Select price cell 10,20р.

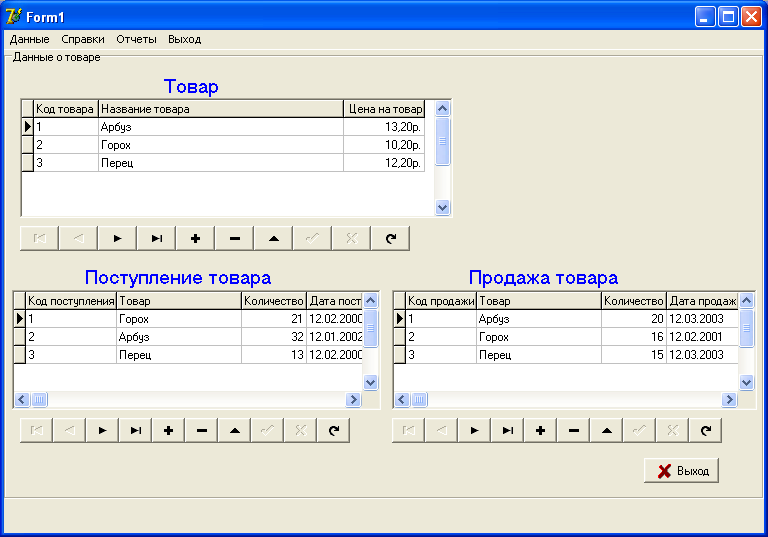384,145
